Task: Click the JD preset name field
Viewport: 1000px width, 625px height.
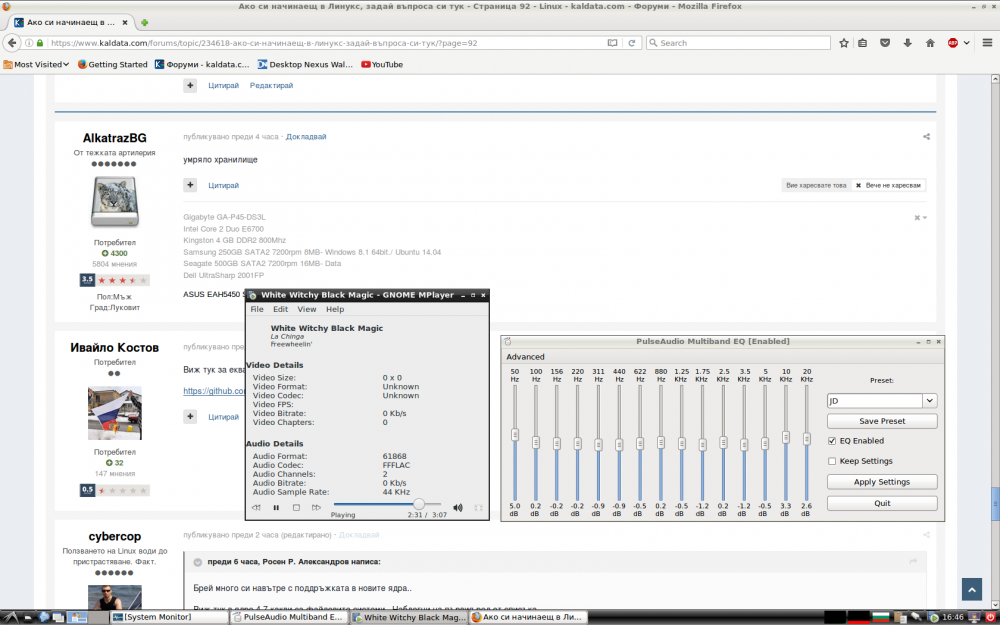Action: pyautogui.click(x=874, y=401)
